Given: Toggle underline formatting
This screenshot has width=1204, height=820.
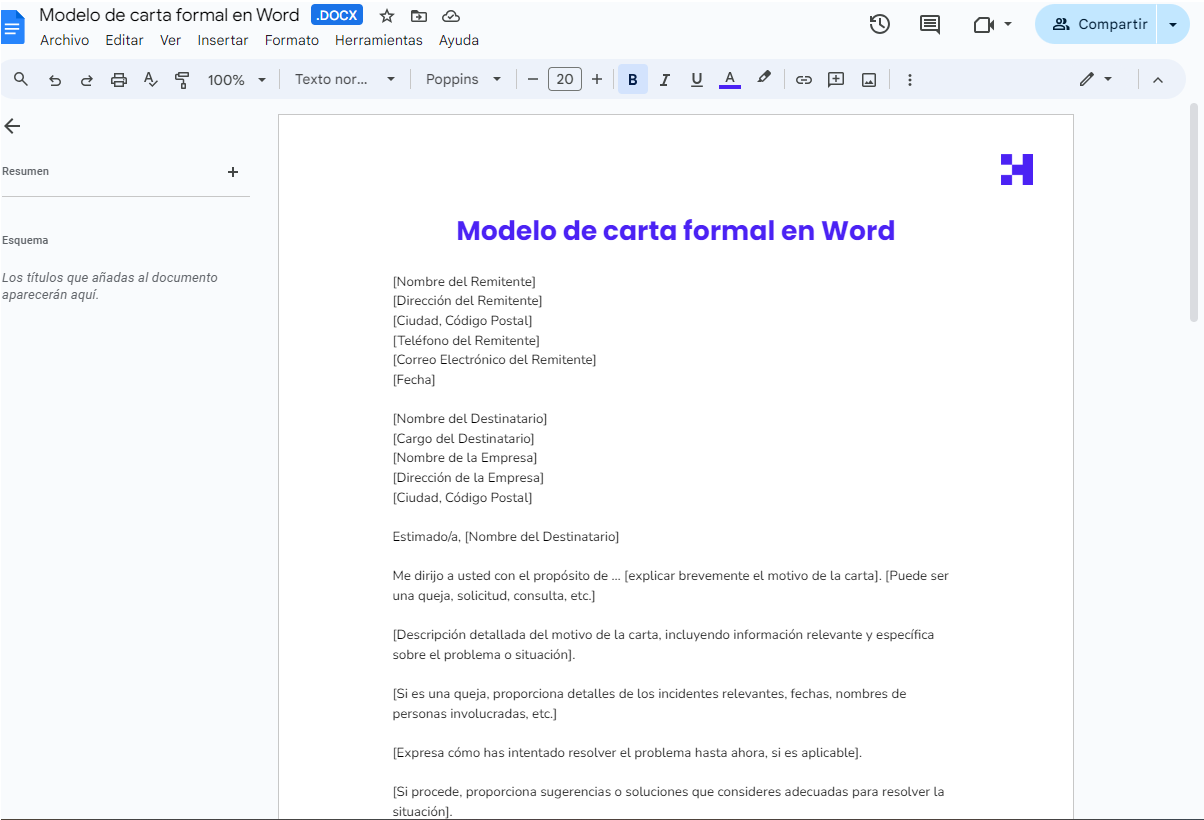Looking at the screenshot, I should pos(697,80).
